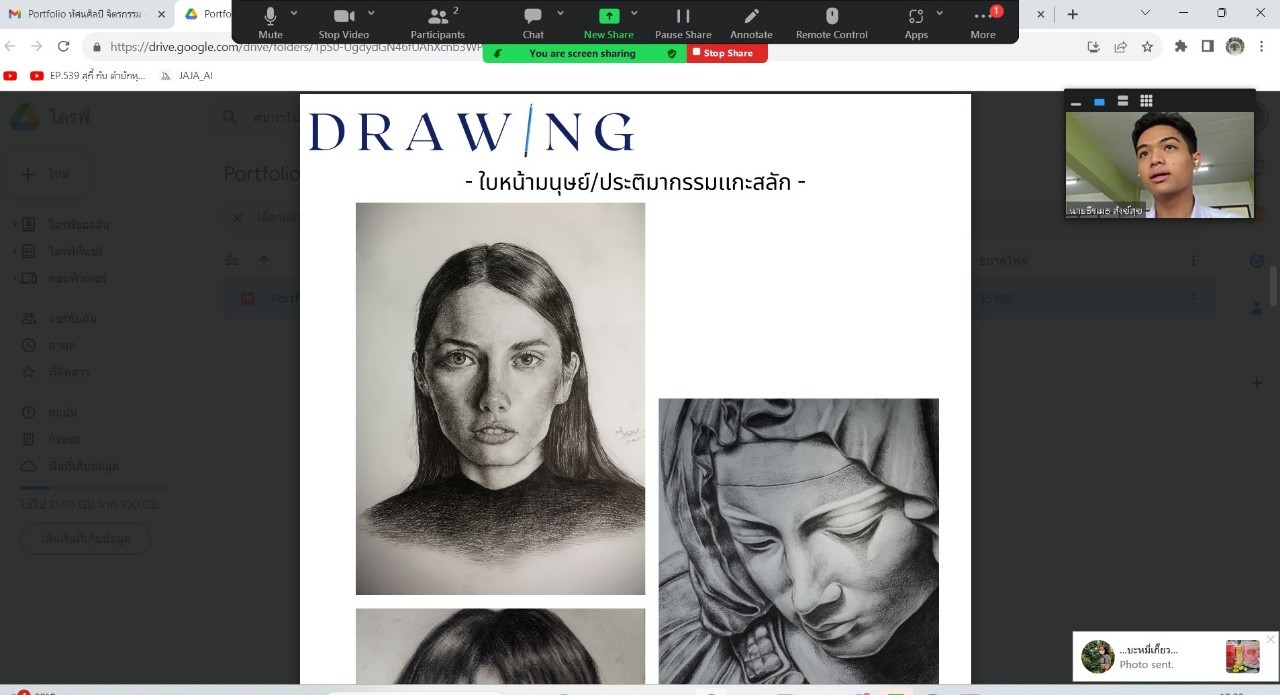Click the woman portrait drawing
The width and height of the screenshot is (1280, 695).
[x=500, y=398]
